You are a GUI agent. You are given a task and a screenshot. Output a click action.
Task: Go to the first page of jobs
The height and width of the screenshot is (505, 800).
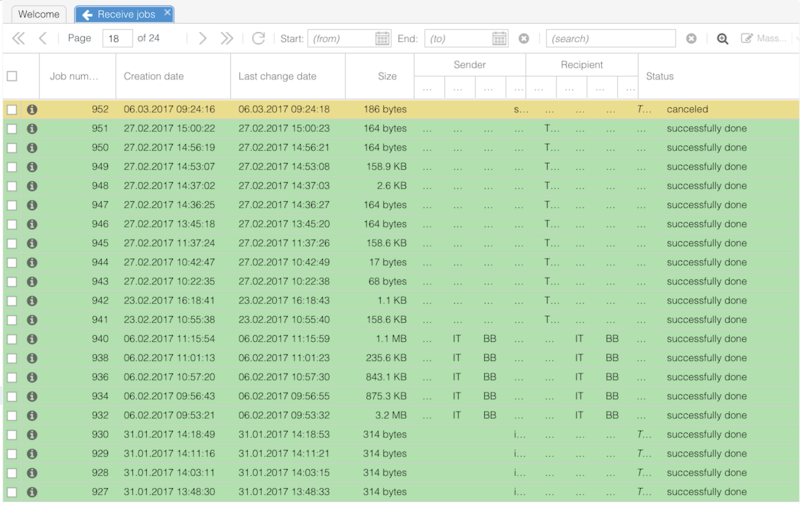[18, 39]
